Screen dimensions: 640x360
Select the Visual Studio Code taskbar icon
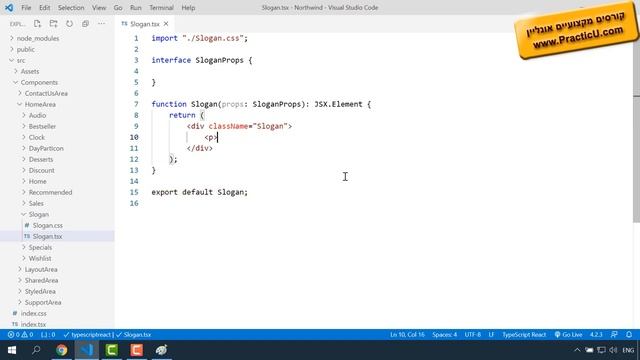87,350
